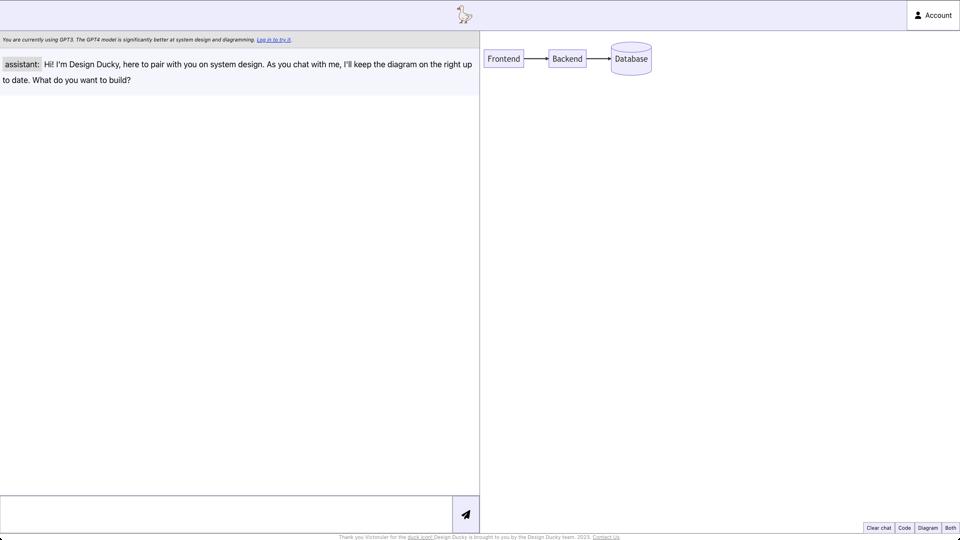Switch to Diagram view
This screenshot has height=540, width=960.
click(928, 528)
